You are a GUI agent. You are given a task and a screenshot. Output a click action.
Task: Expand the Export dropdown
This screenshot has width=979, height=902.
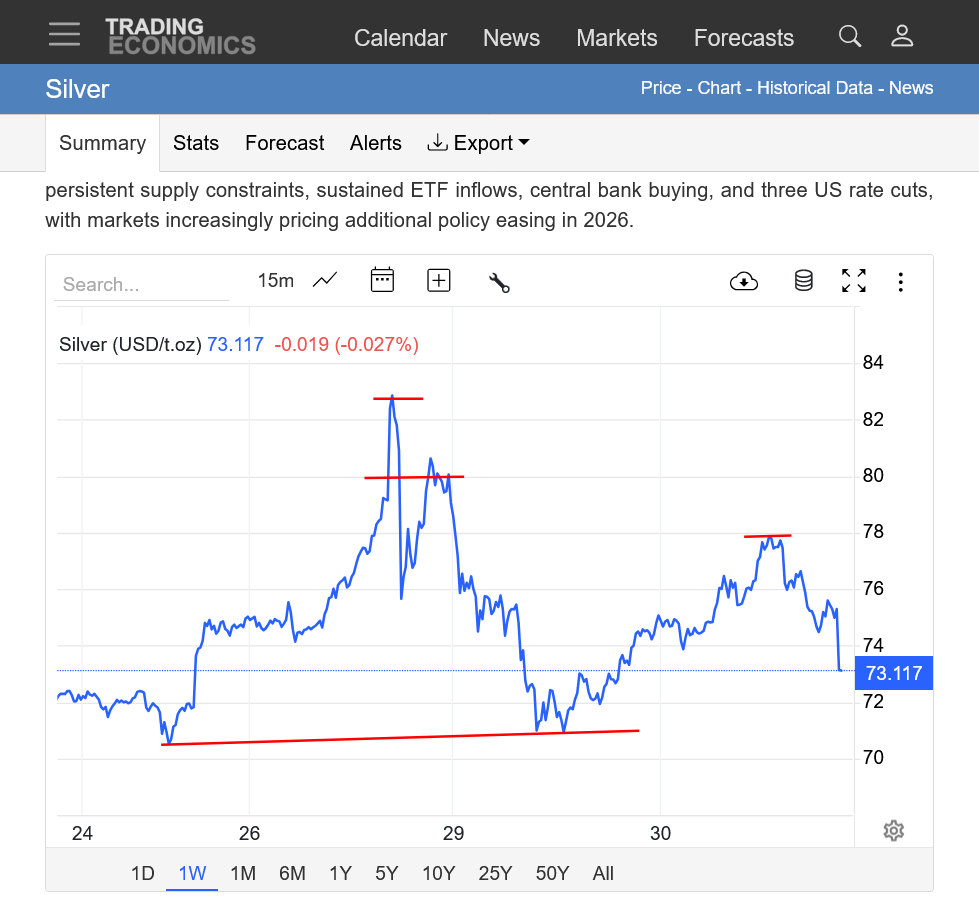(478, 143)
